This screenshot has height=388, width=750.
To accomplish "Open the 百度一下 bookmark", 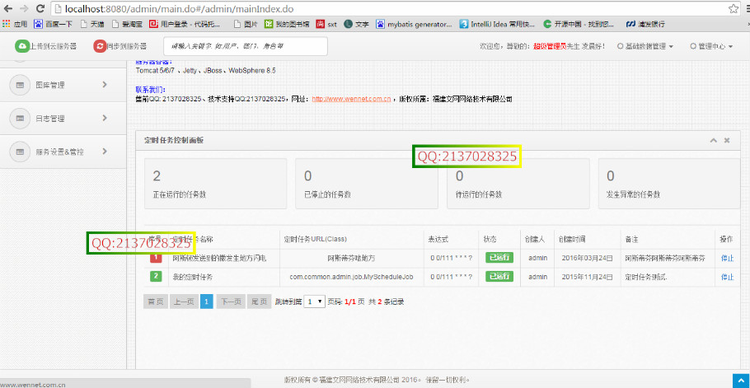I will [x=53, y=23].
